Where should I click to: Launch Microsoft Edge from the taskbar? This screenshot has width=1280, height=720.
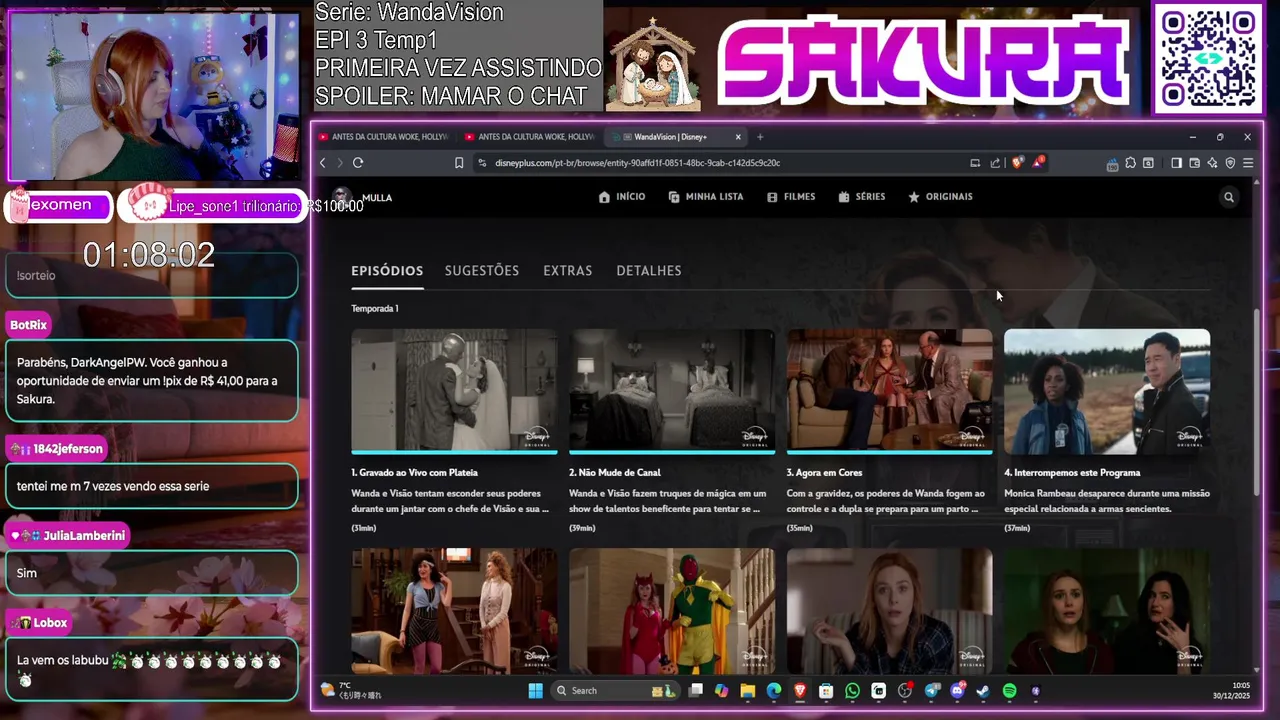[773, 691]
